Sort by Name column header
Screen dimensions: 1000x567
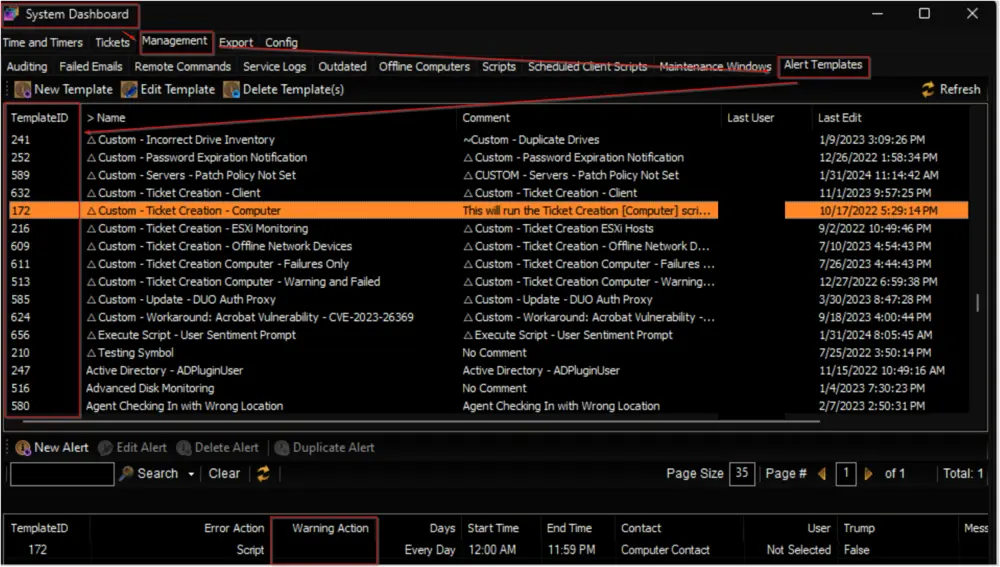[106, 118]
